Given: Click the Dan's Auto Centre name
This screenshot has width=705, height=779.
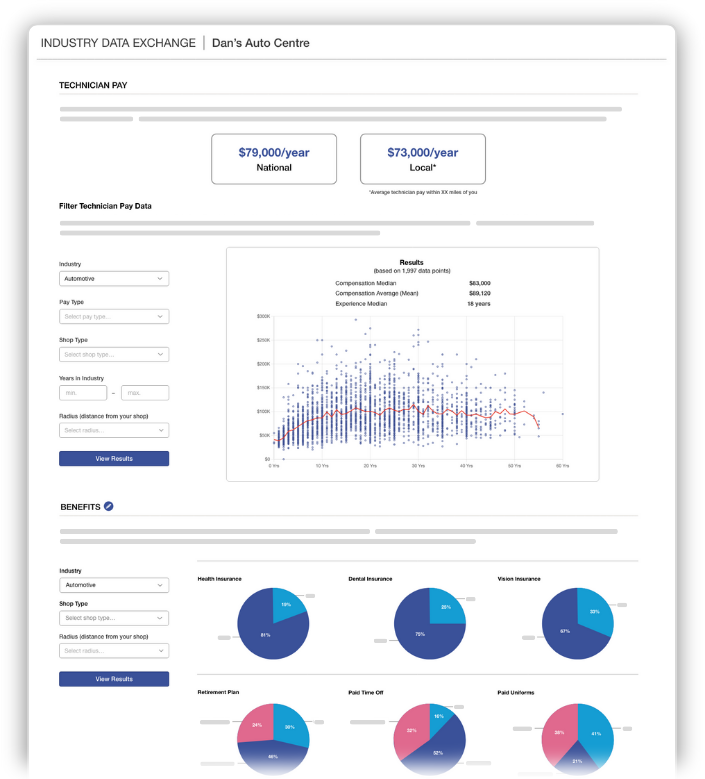Looking at the screenshot, I should coord(261,43).
